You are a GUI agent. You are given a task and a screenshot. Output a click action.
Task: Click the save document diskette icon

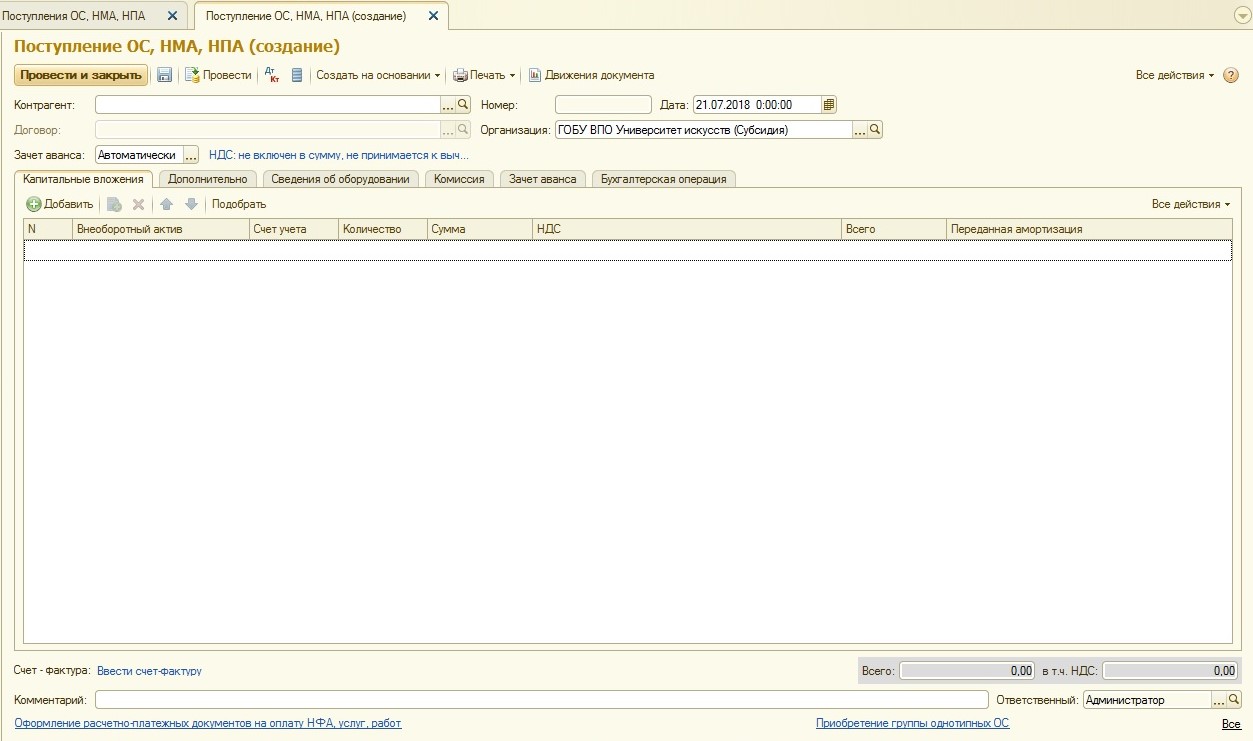[x=165, y=75]
